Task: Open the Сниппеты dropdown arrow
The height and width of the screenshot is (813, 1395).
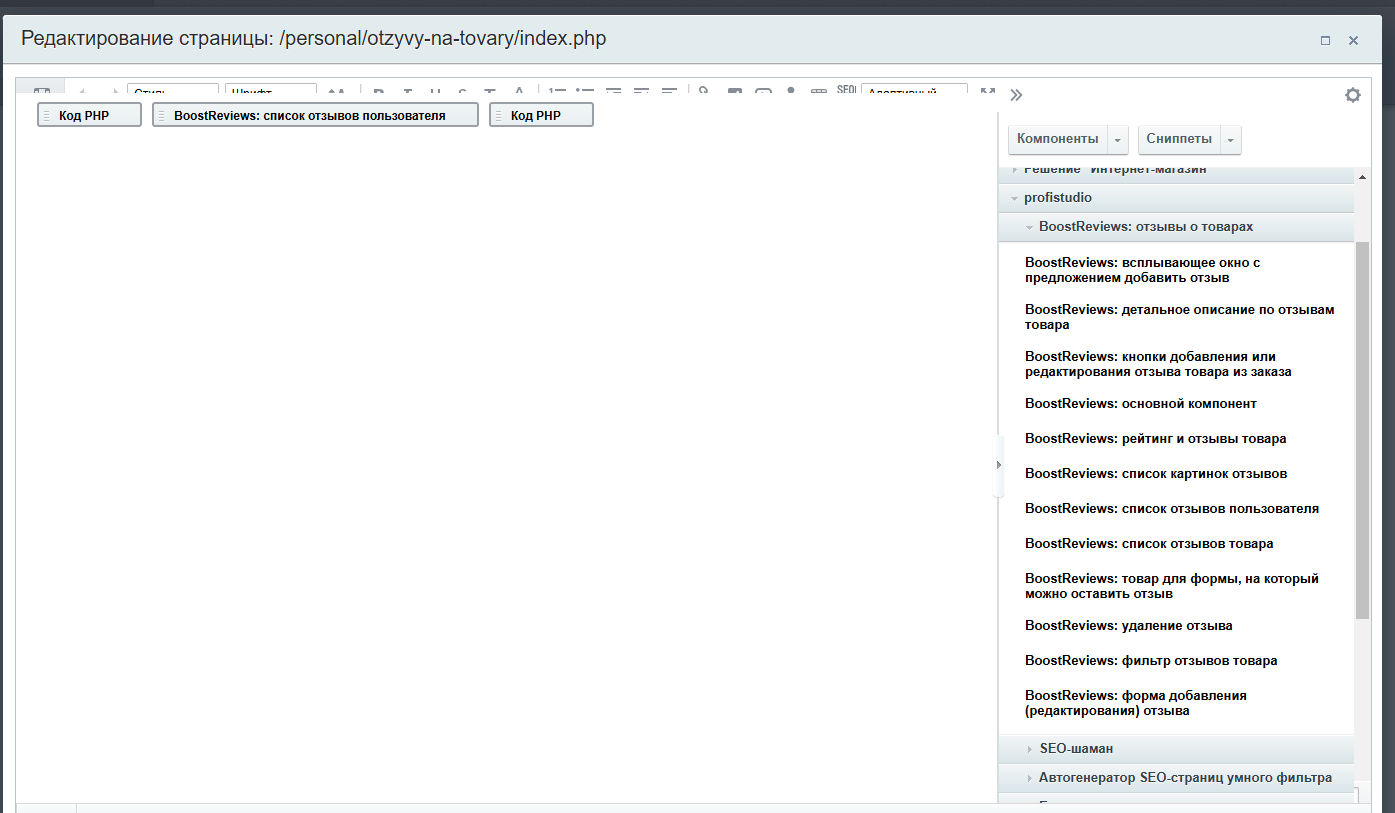Action: 1231,139
